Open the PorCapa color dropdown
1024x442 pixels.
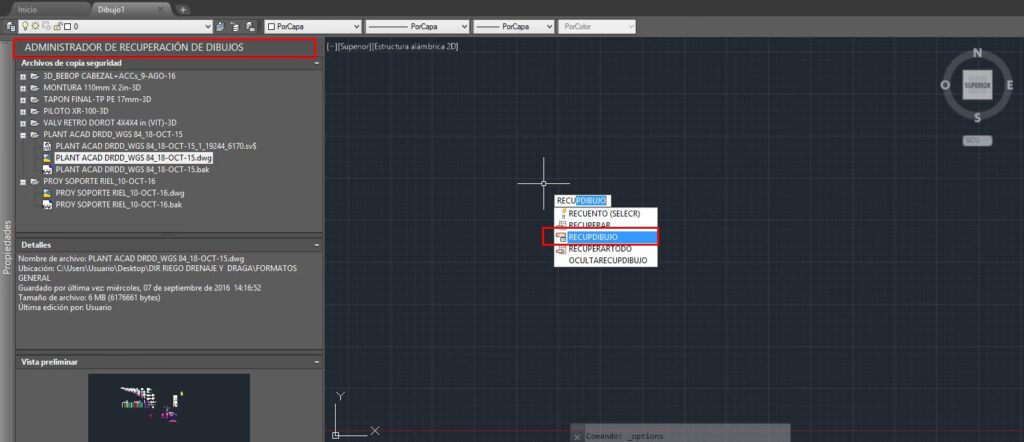pyautogui.click(x=312, y=25)
